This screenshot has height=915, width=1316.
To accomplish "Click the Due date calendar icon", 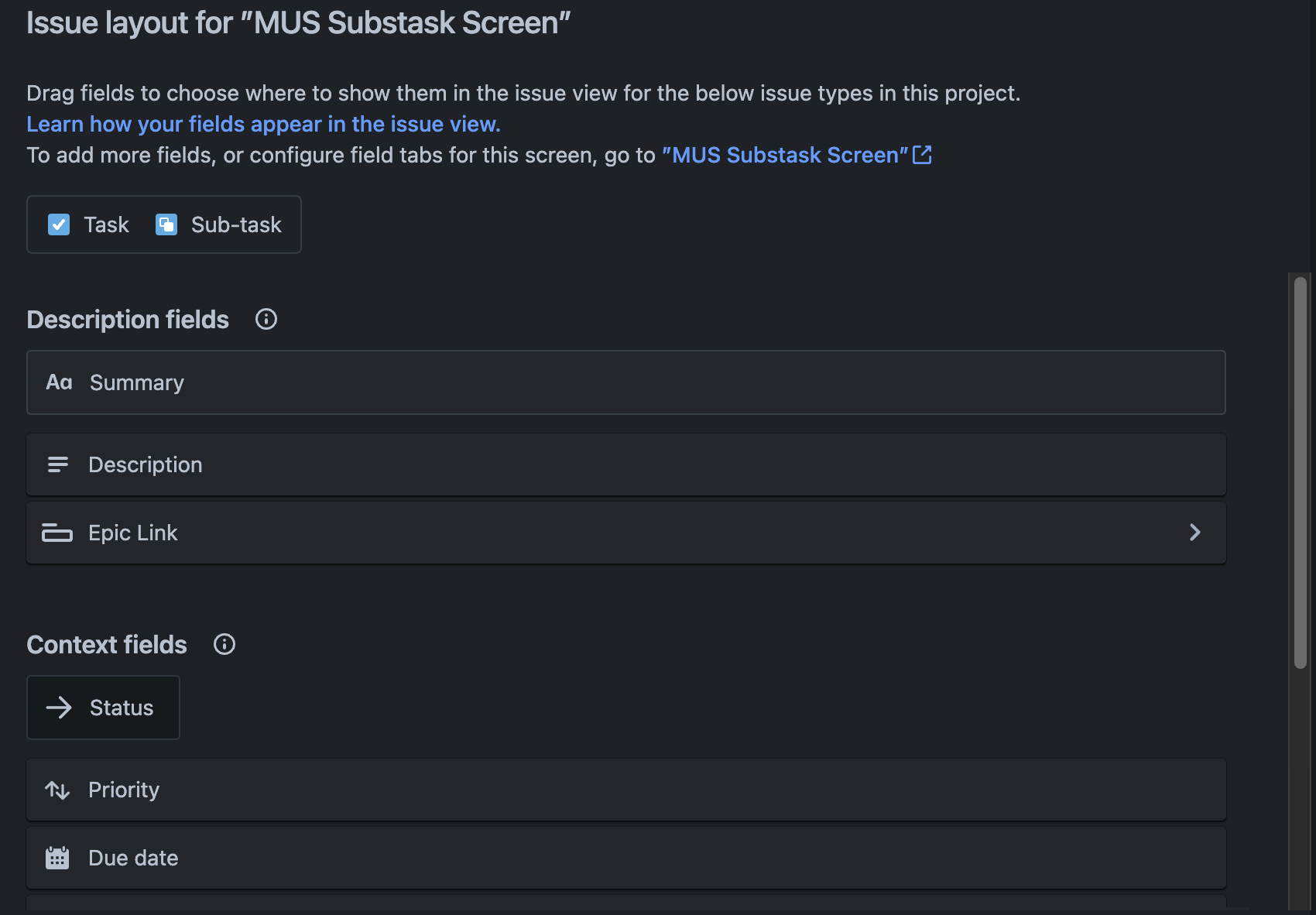I will pos(57,857).
